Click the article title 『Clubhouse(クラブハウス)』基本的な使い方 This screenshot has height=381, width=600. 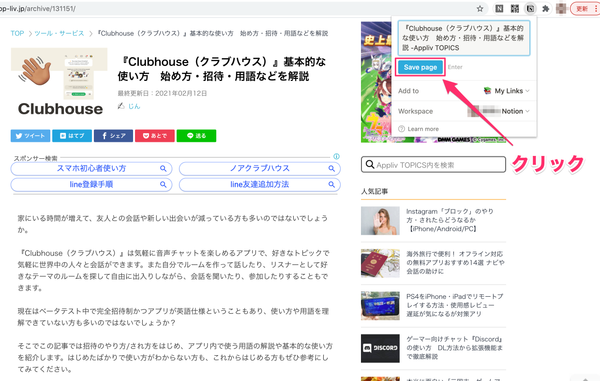click(222, 69)
